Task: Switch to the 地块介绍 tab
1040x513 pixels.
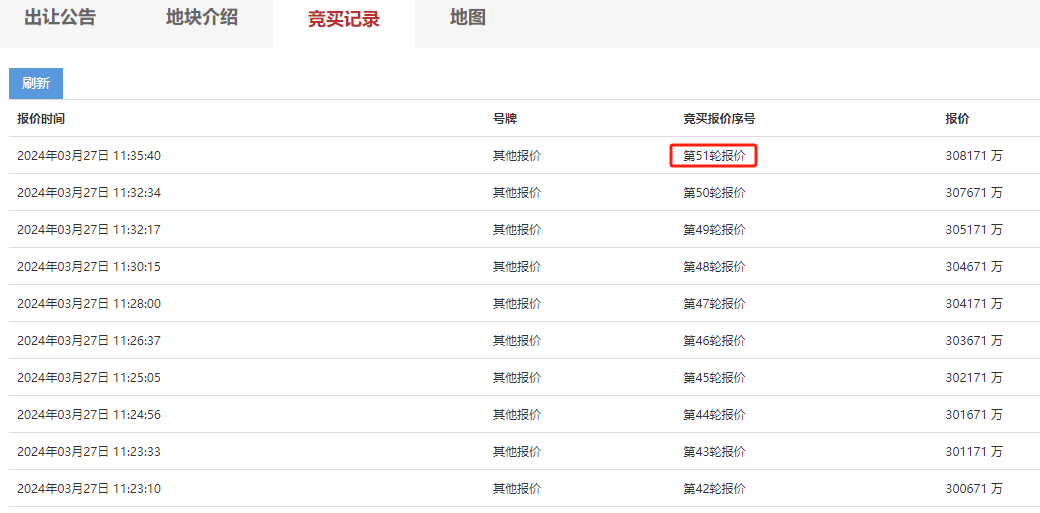Action: pos(202,17)
